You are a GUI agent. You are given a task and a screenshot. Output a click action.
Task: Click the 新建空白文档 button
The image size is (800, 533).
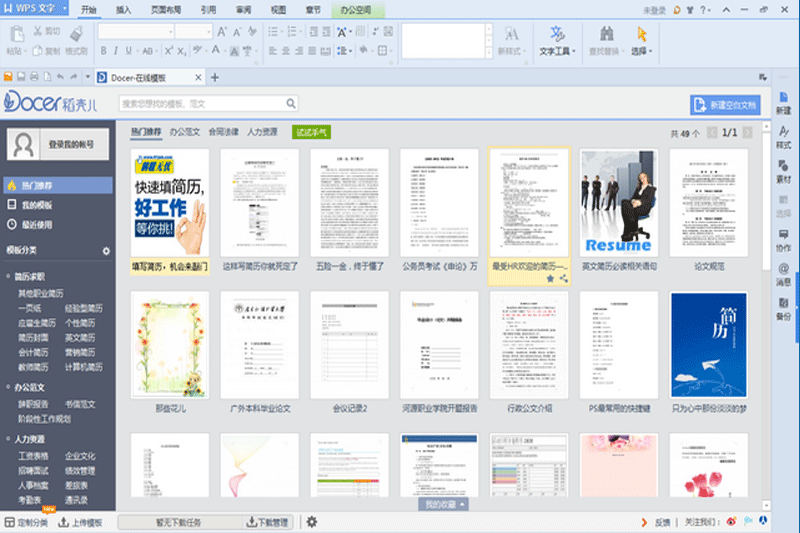tap(725, 105)
